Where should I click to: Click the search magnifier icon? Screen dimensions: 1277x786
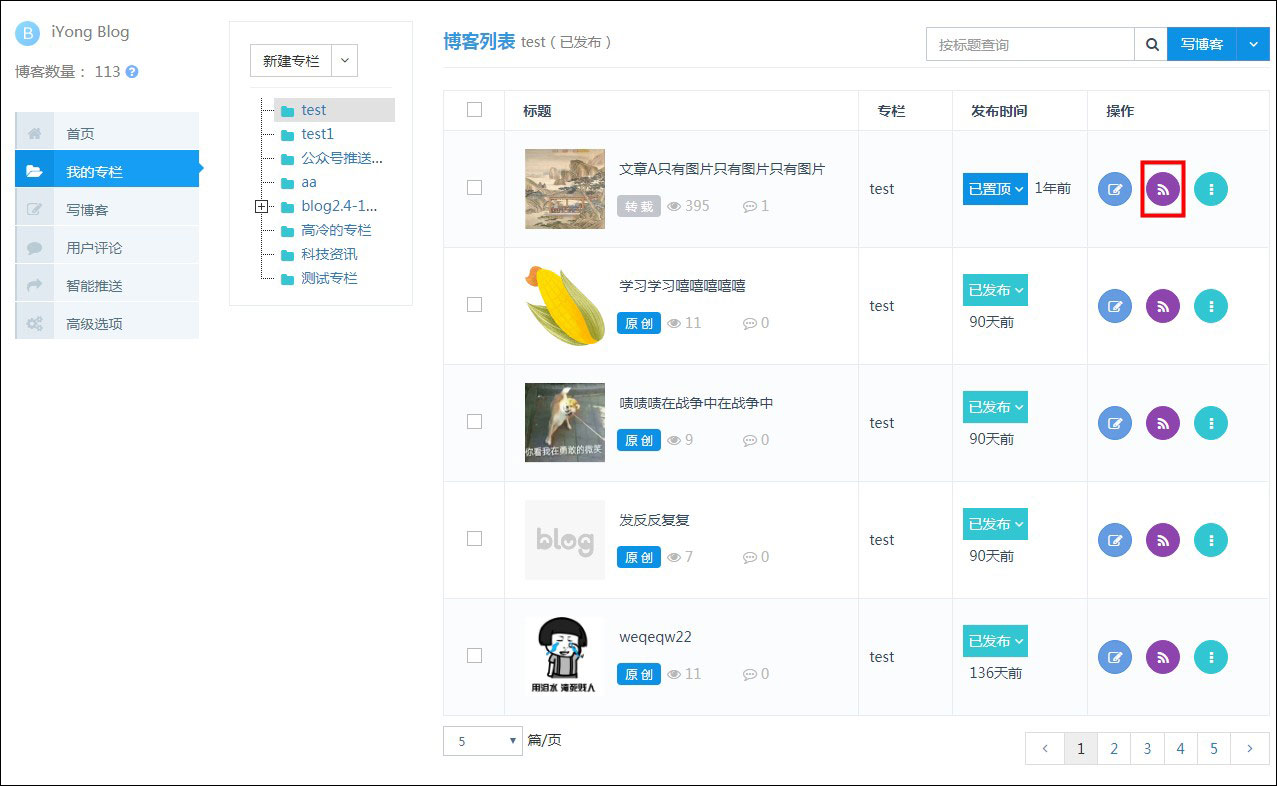1151,44
